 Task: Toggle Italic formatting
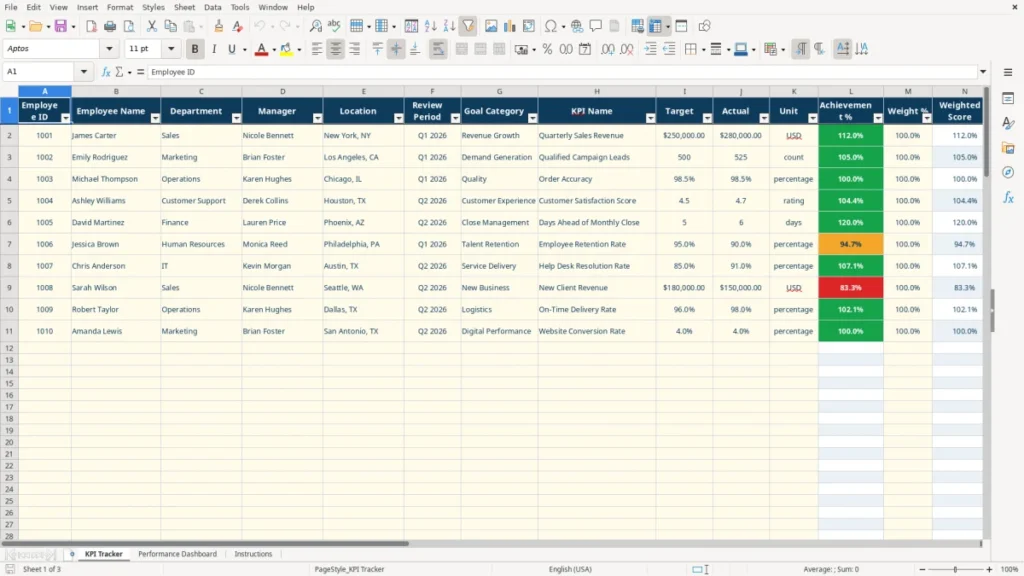tap(214, 49)
